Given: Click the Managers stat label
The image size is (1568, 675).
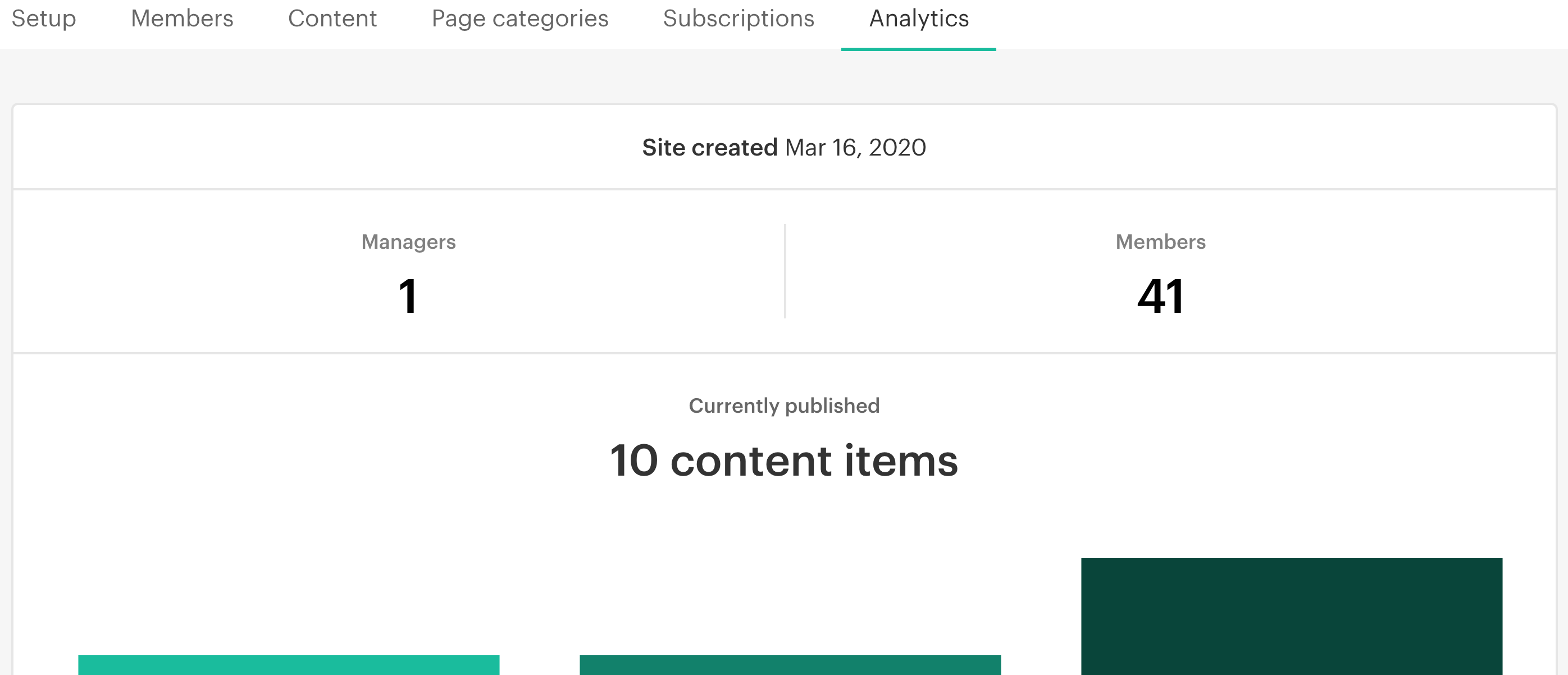Looking at the screenshot, I should pyautogui.click(x=408, y=242).
